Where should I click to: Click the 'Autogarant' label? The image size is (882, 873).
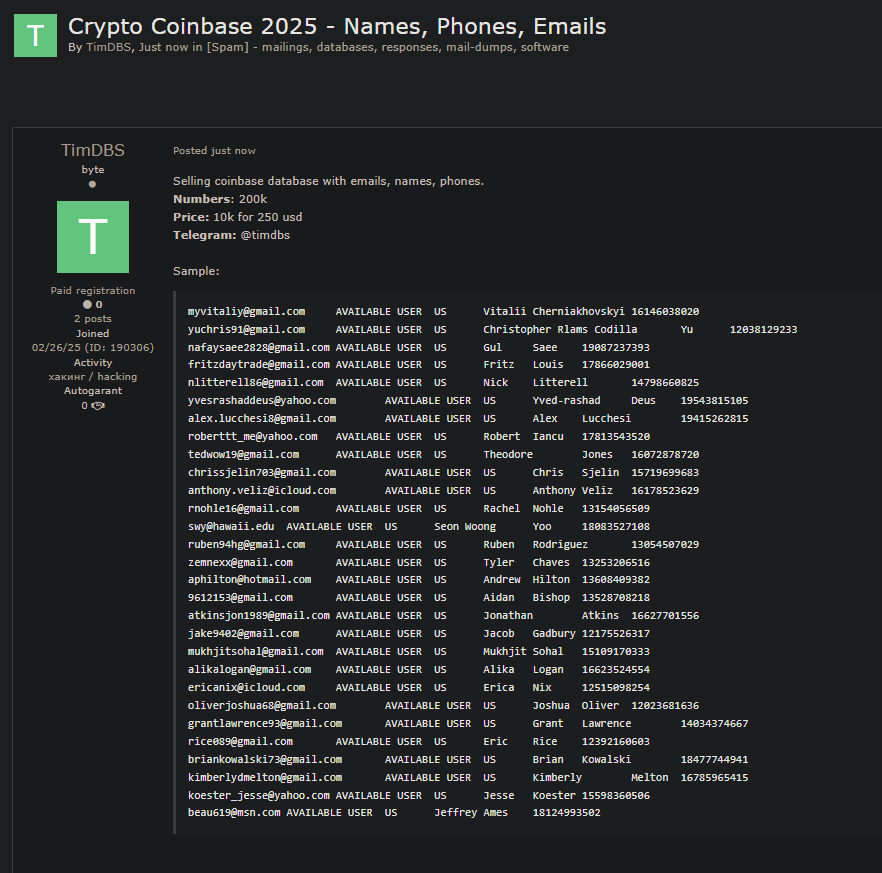pyautogui.click(x=92, y=391)
